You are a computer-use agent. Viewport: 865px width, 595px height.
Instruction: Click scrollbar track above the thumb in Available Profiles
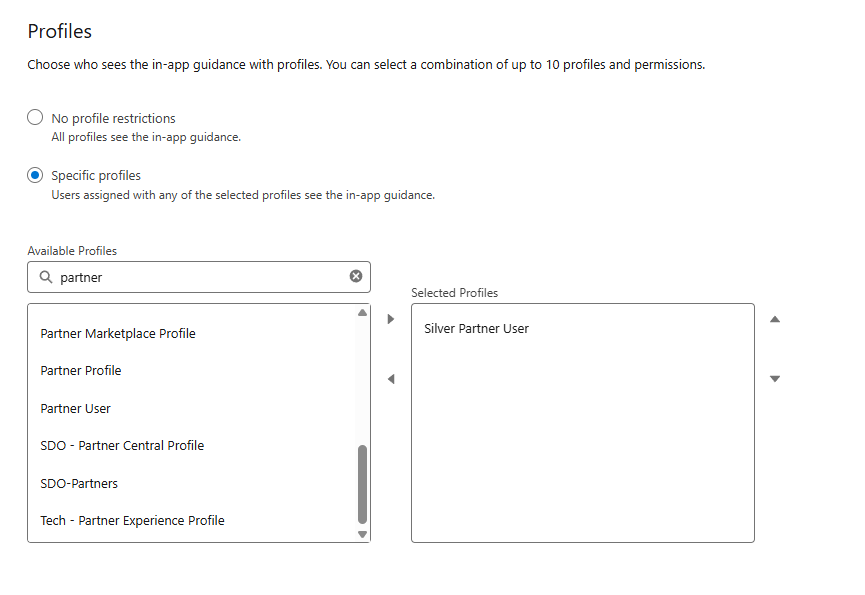[362, 380]
